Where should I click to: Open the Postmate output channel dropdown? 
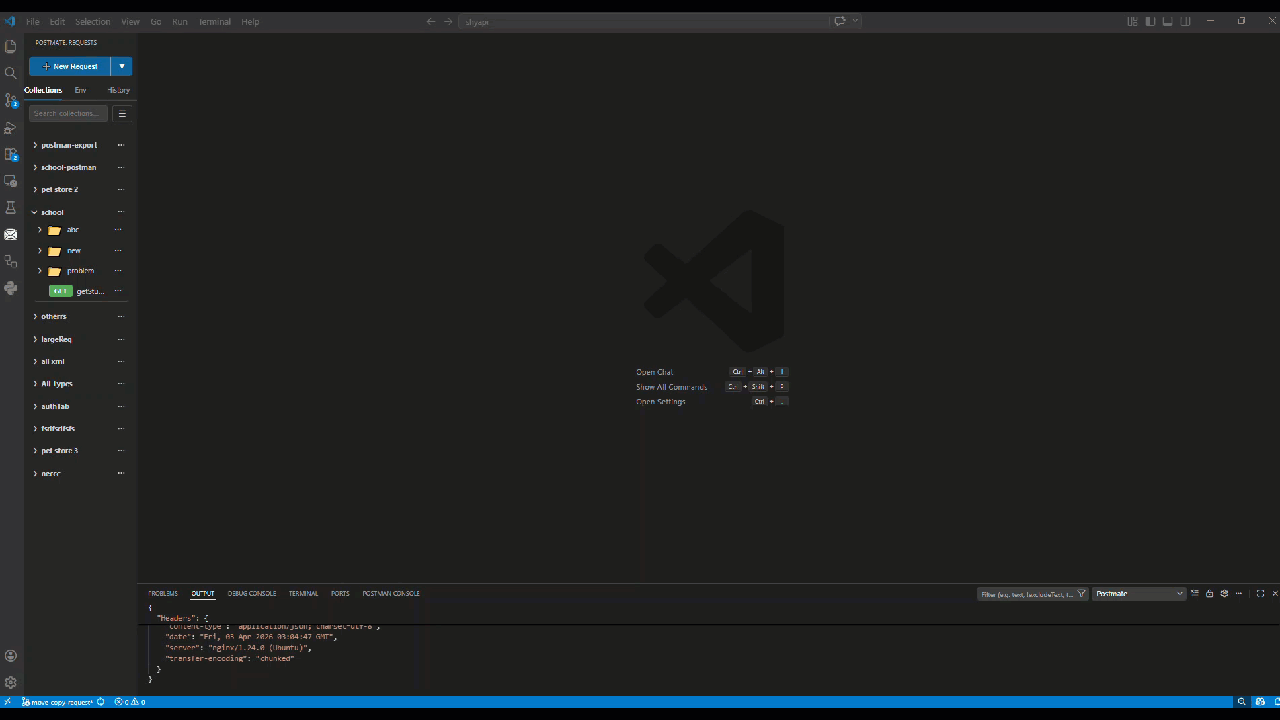[1139, 594]
